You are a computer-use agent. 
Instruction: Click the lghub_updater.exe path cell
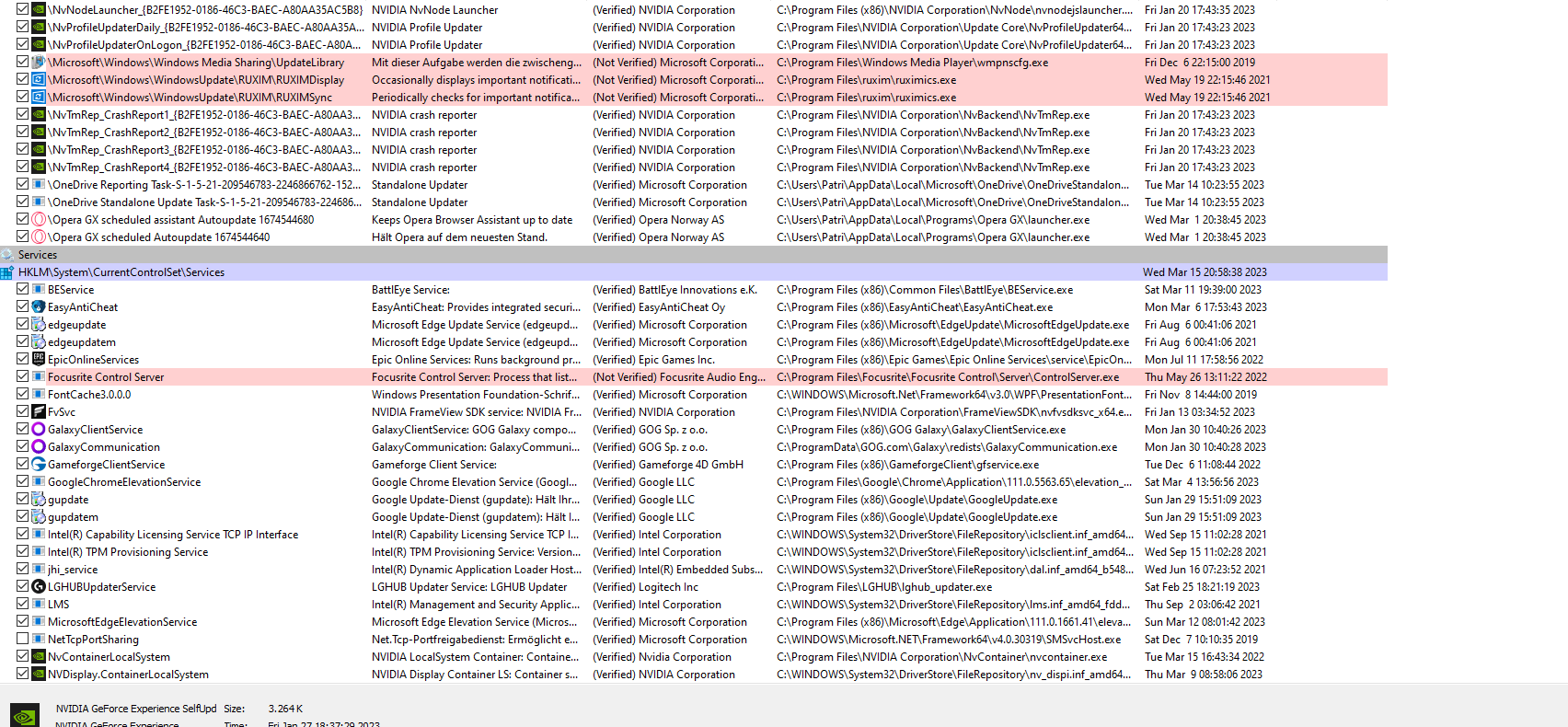click(x=884, y=587)
